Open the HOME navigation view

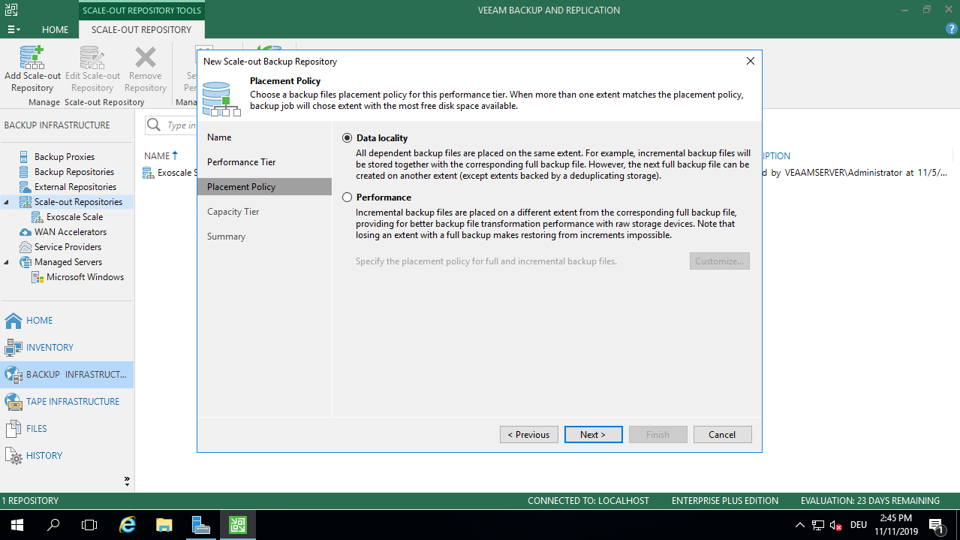click(67, 320)
